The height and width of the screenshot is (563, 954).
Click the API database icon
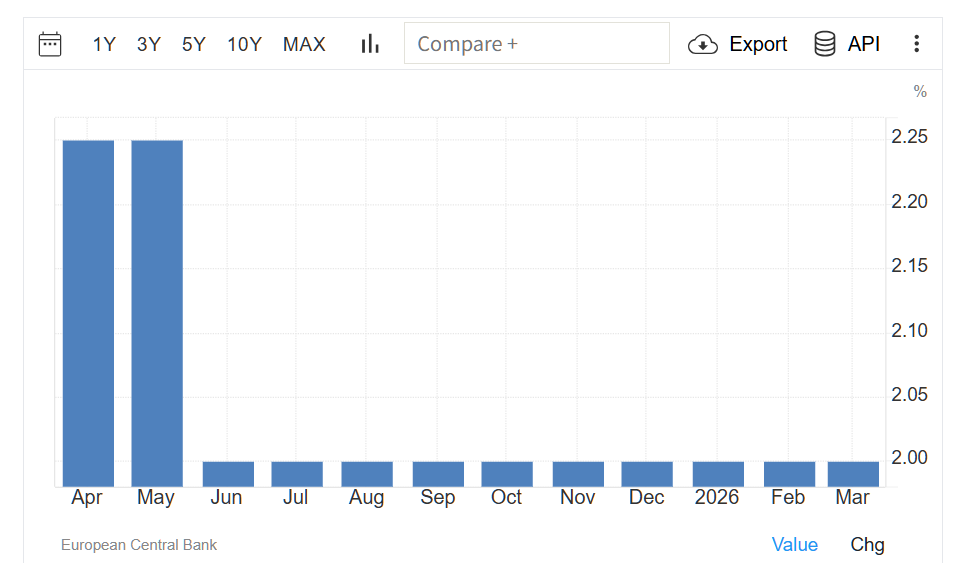pyautogui.click(x=825, y=44)
